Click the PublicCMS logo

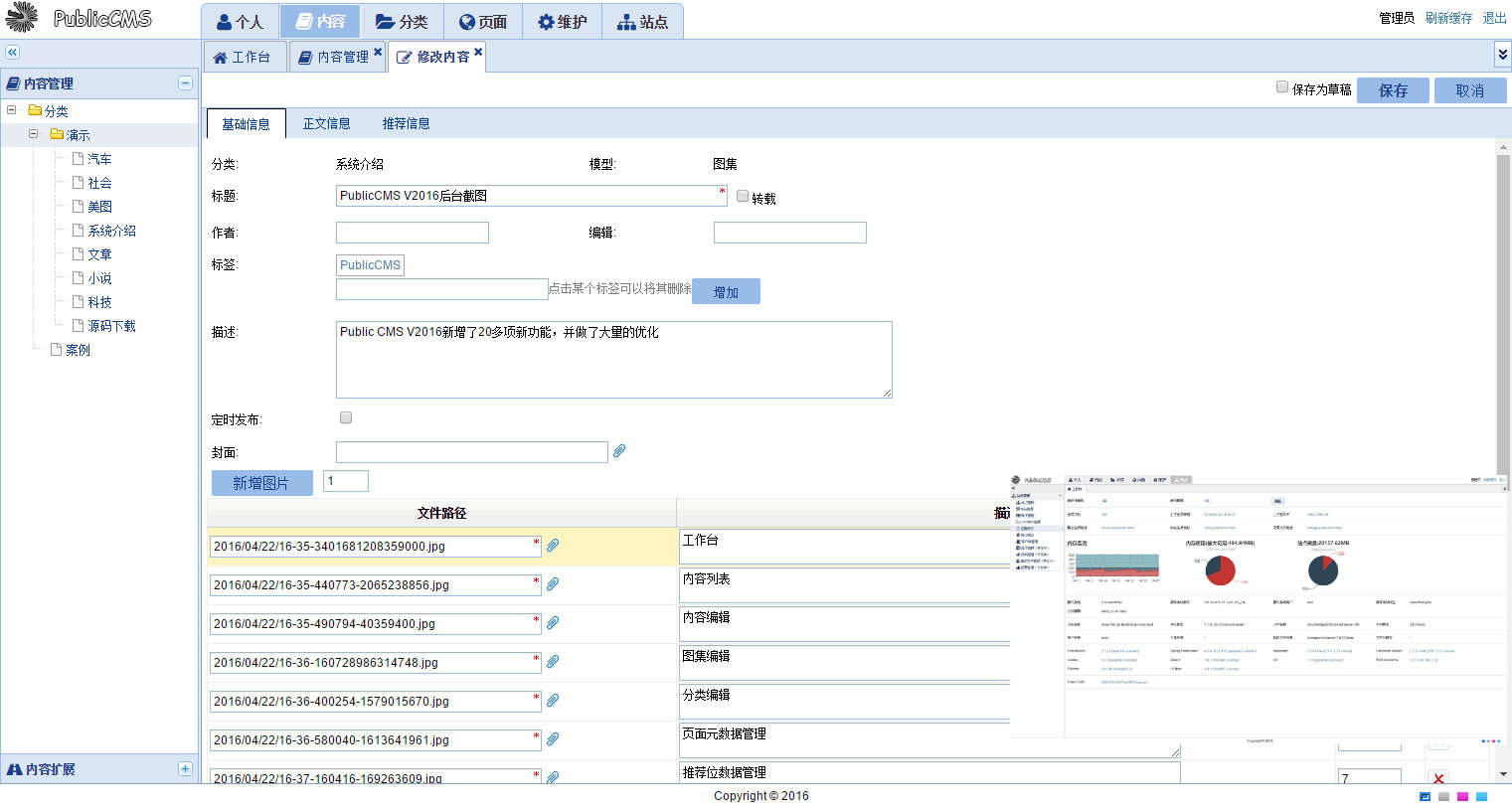(x=79, y=18)
